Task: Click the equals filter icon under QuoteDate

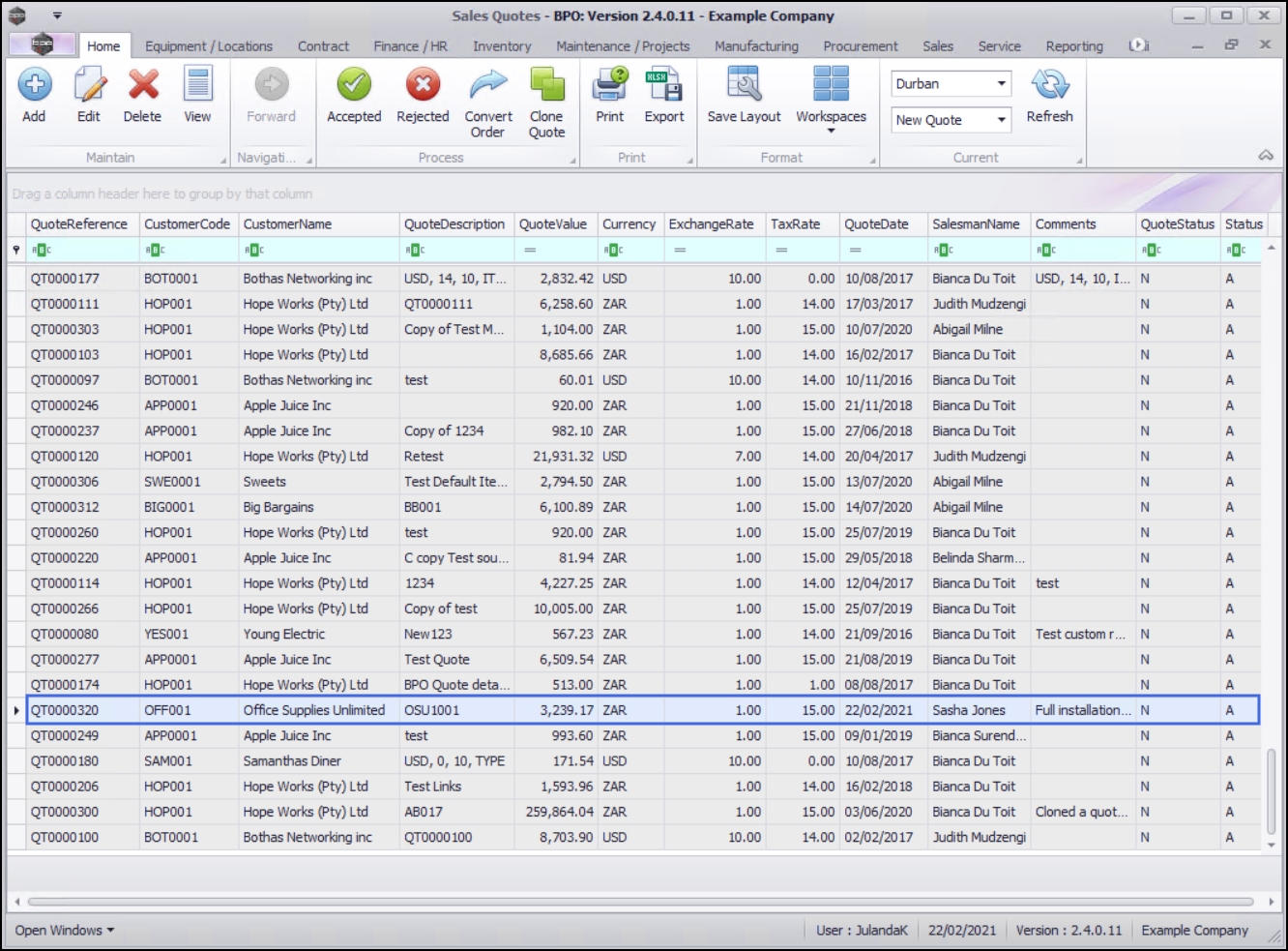Action: click(x=856, y=250)
